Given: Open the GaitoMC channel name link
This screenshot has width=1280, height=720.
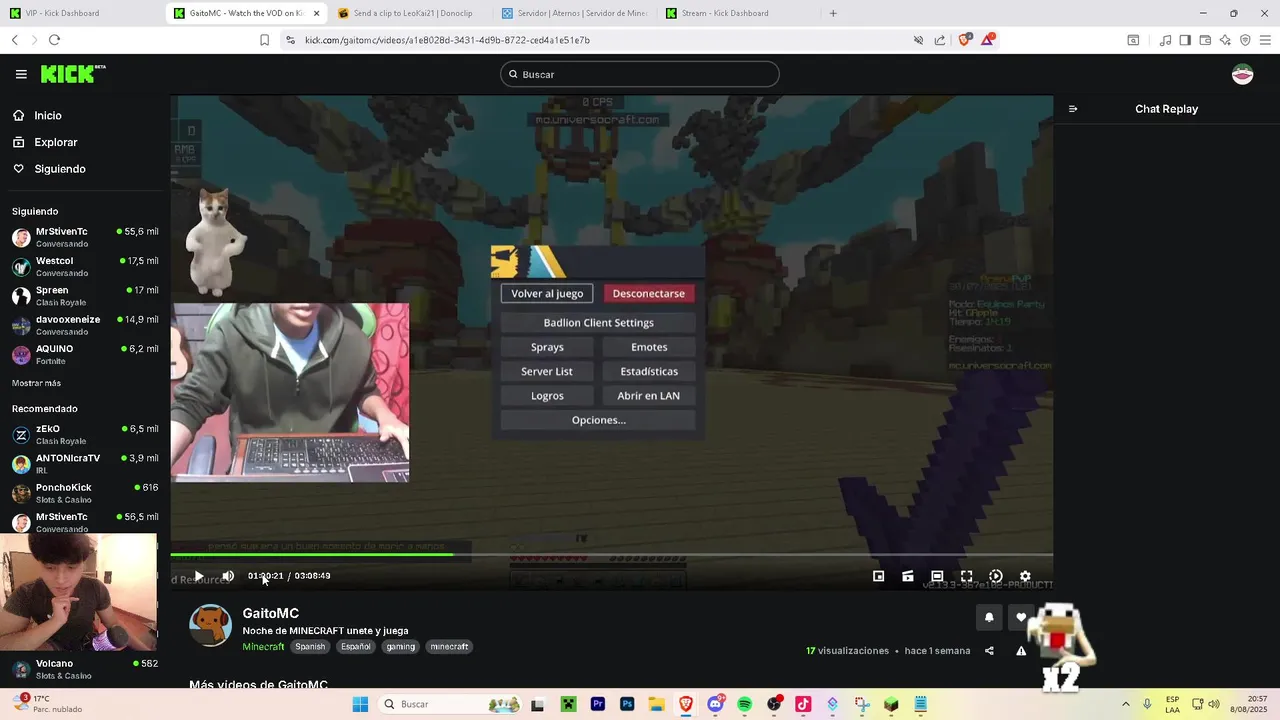Looking at the screenshot, I should (270, 613).
